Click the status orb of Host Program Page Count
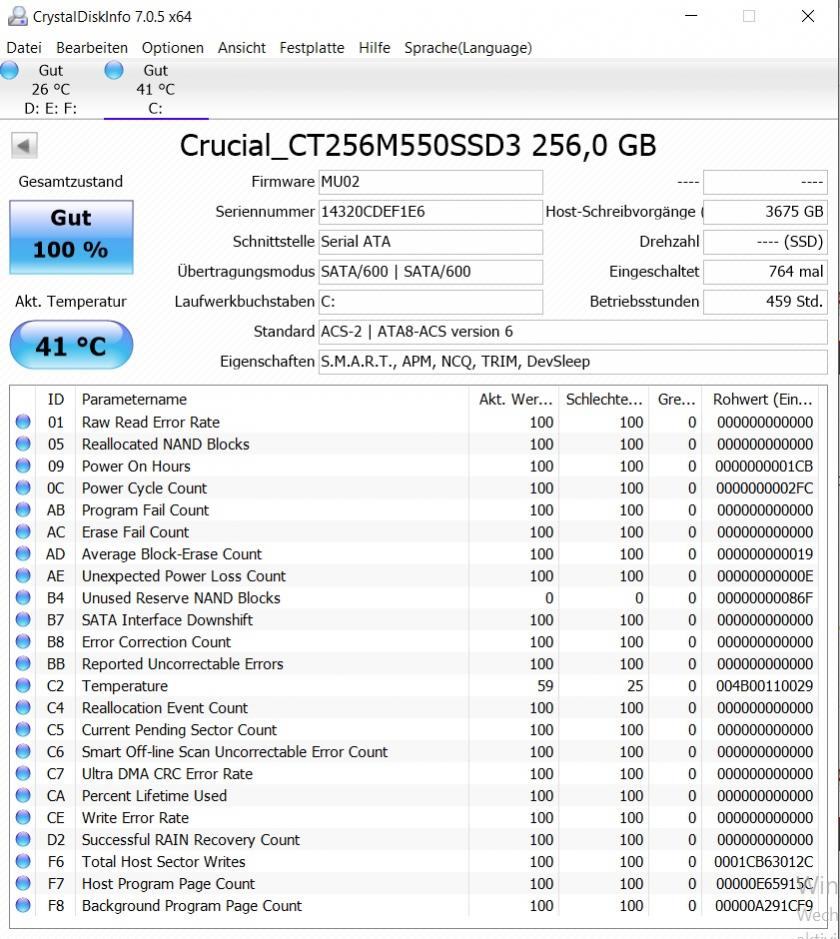840x939 pixels. [23, 883]
